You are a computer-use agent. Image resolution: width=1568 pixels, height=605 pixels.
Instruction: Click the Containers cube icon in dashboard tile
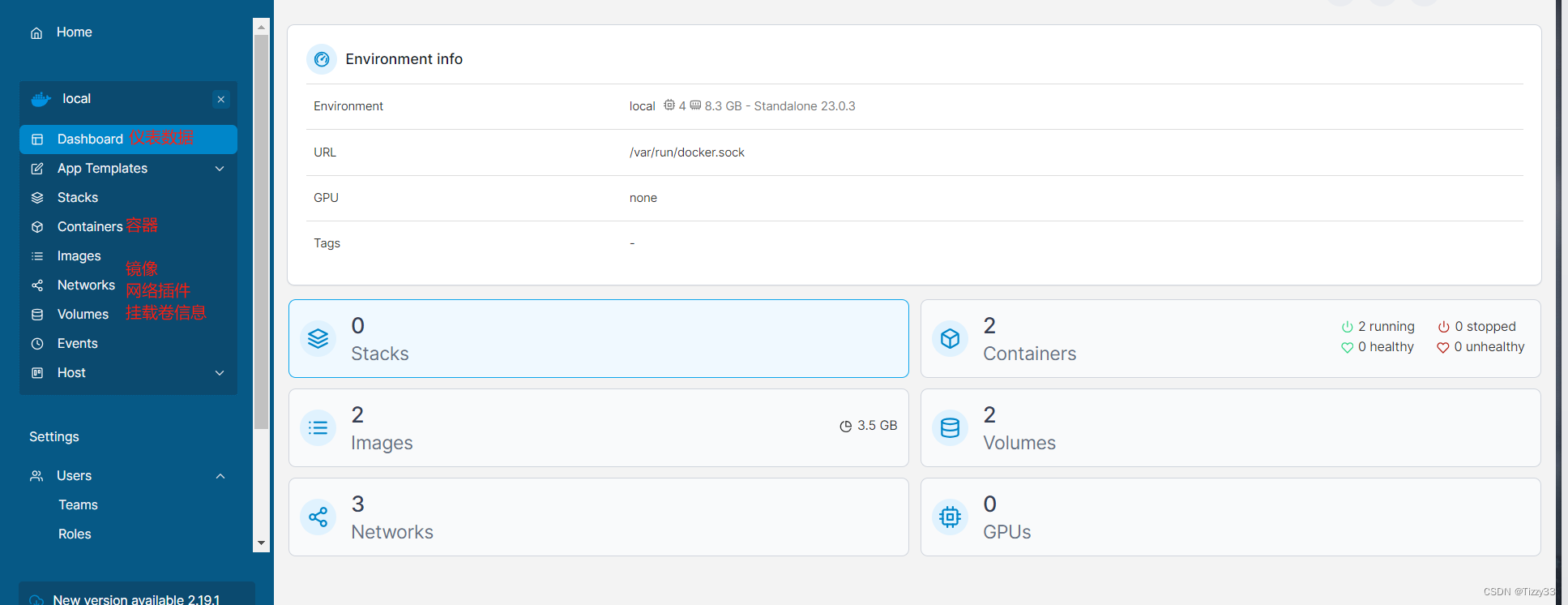pyautogui.click(x=951, y=338)
